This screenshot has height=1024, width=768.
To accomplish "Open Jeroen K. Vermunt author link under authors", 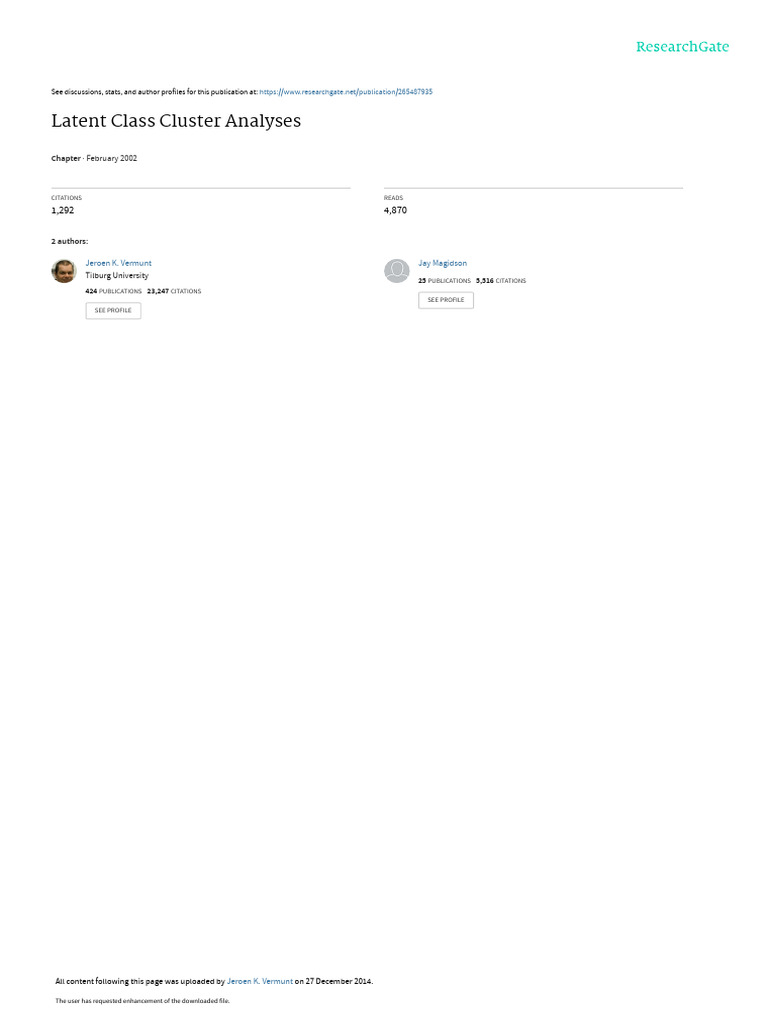I will 118,263.
